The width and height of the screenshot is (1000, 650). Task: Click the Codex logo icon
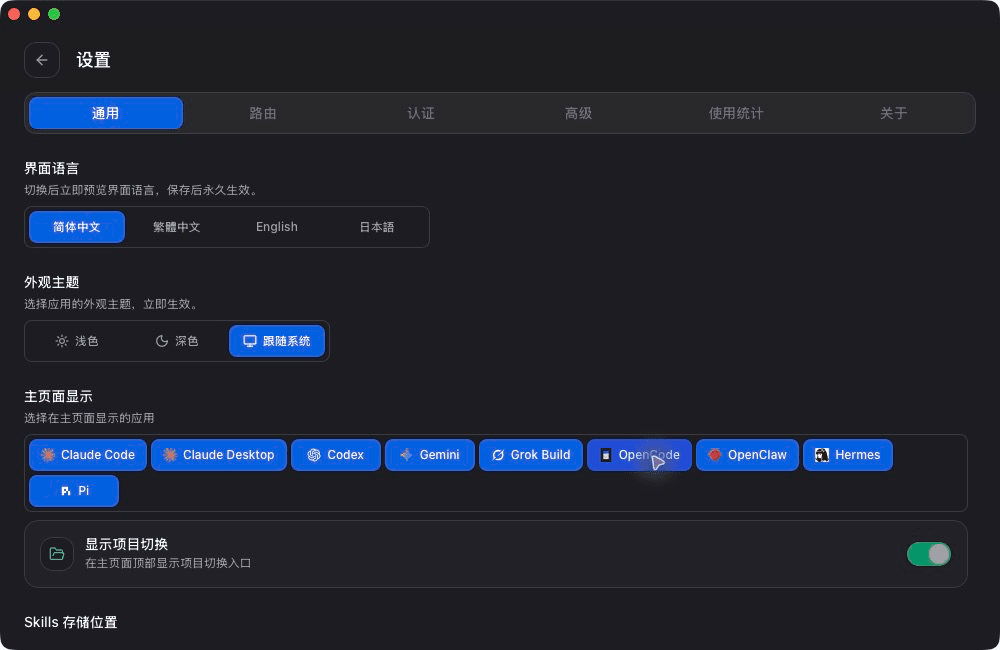(x=314, y=455)
